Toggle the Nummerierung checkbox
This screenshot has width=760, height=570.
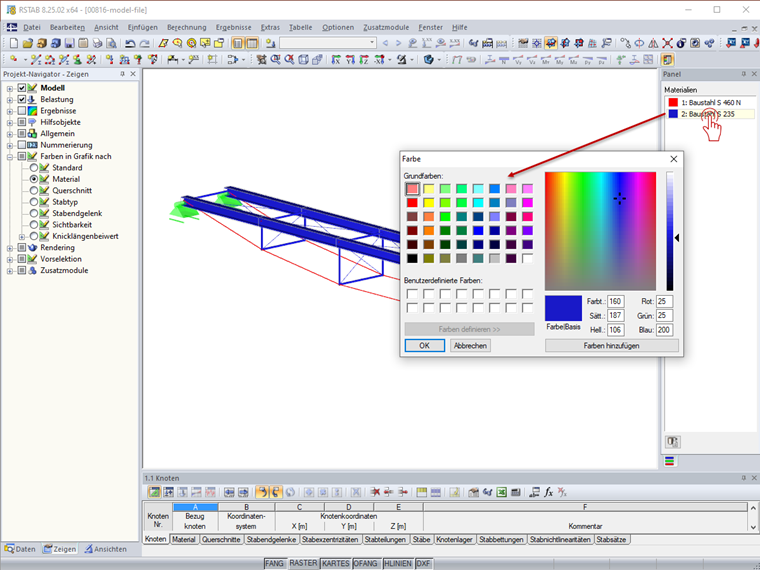pyautogui.click(x=22, y=145)
